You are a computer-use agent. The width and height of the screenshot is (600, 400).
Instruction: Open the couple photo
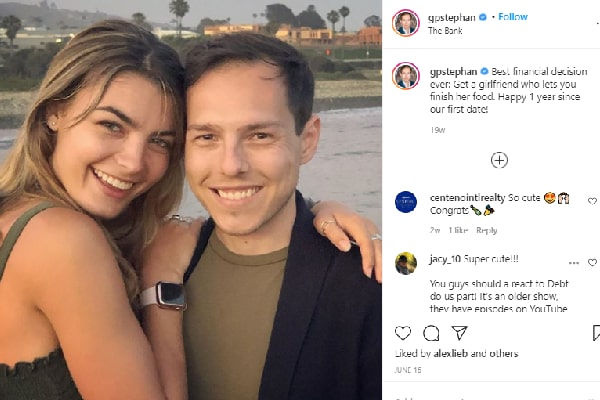pos(190,200)
